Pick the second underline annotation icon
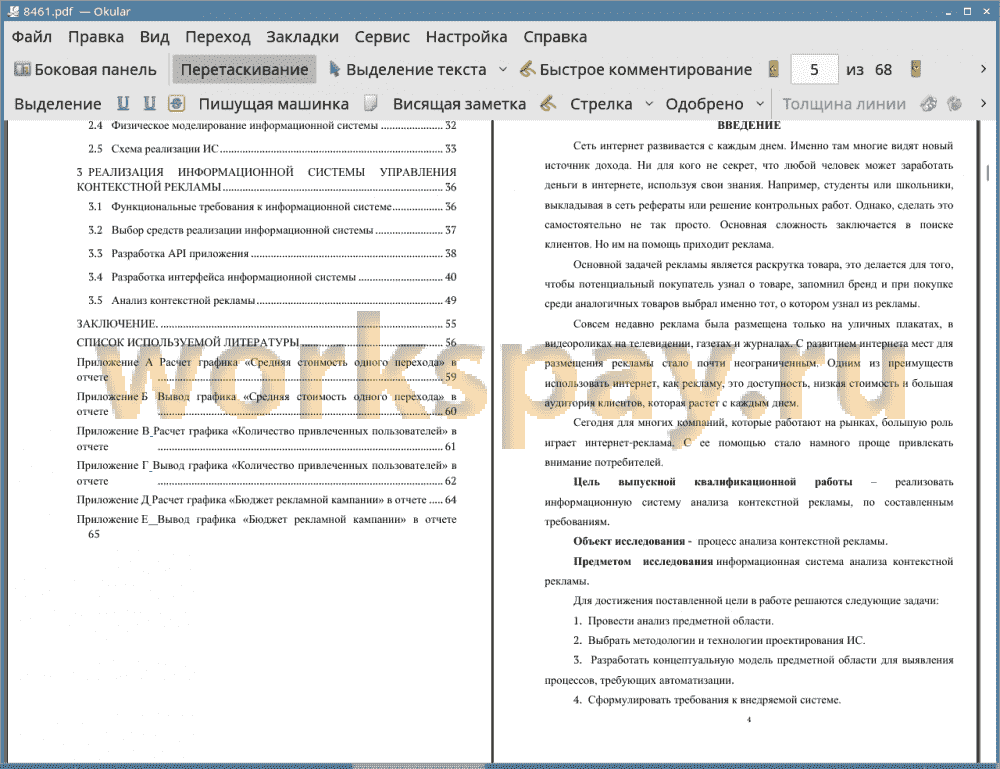The image size is (1000, 769). pos(149,103)
